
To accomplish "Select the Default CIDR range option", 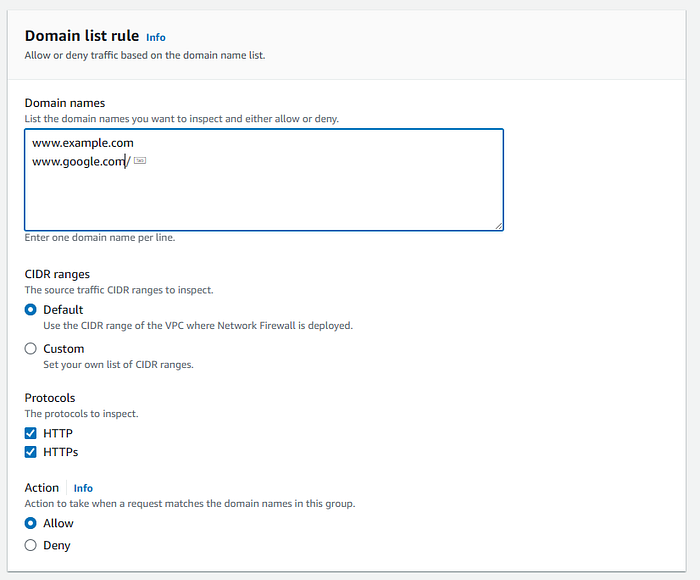I will point(31,310).
